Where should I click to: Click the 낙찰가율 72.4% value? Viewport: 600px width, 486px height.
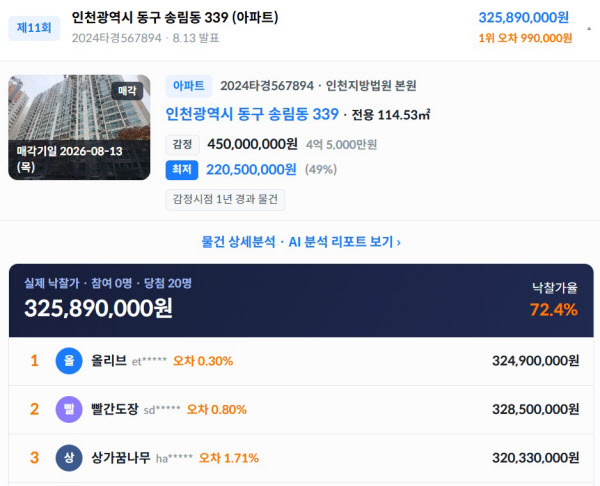pyautogui.click(x=554, y=310)
